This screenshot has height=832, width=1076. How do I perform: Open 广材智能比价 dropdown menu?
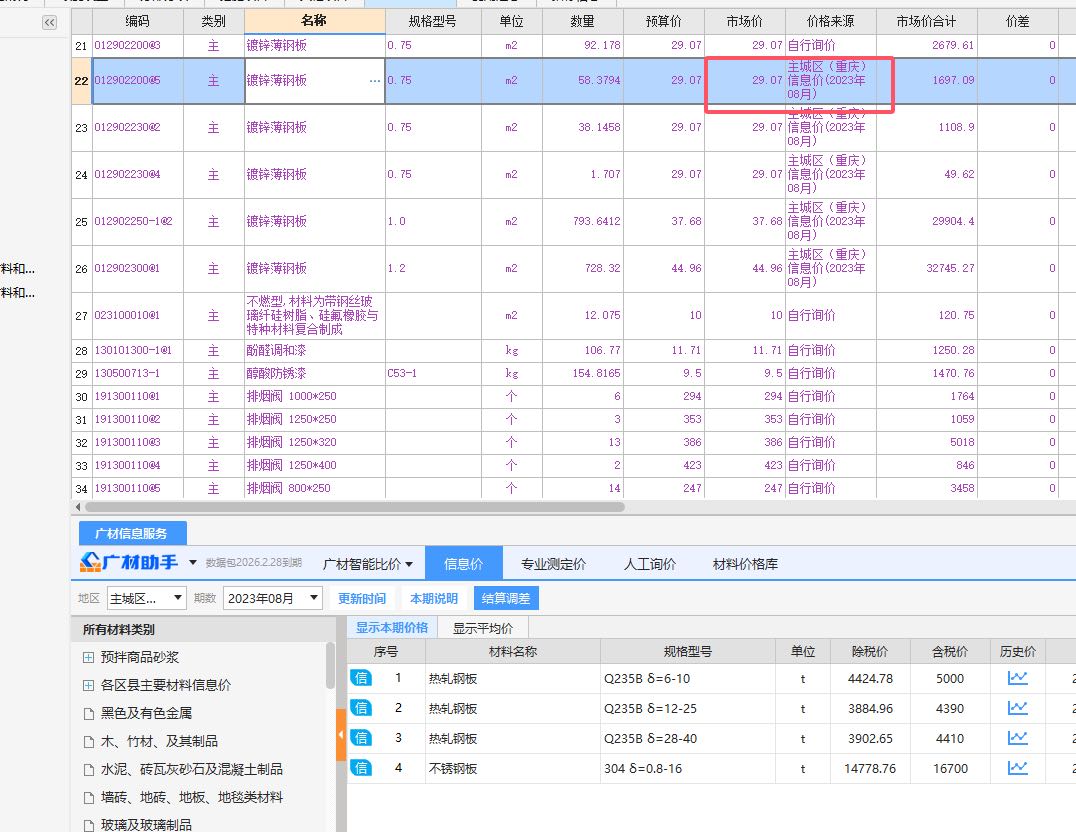coord(368,564)
